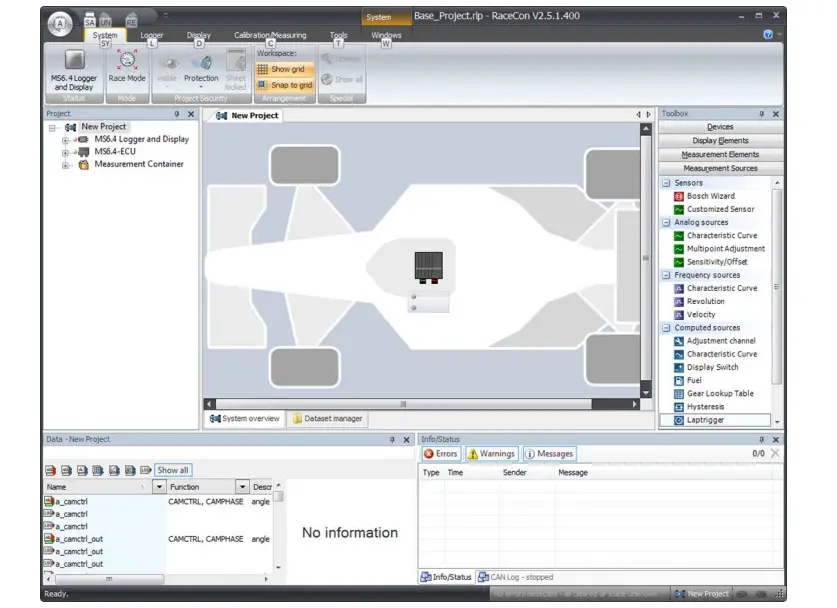This screenshot has height=608, width=837.
Task: Select the Hysteresis icon
Action: pyautogui.click(x=678, y=407)
